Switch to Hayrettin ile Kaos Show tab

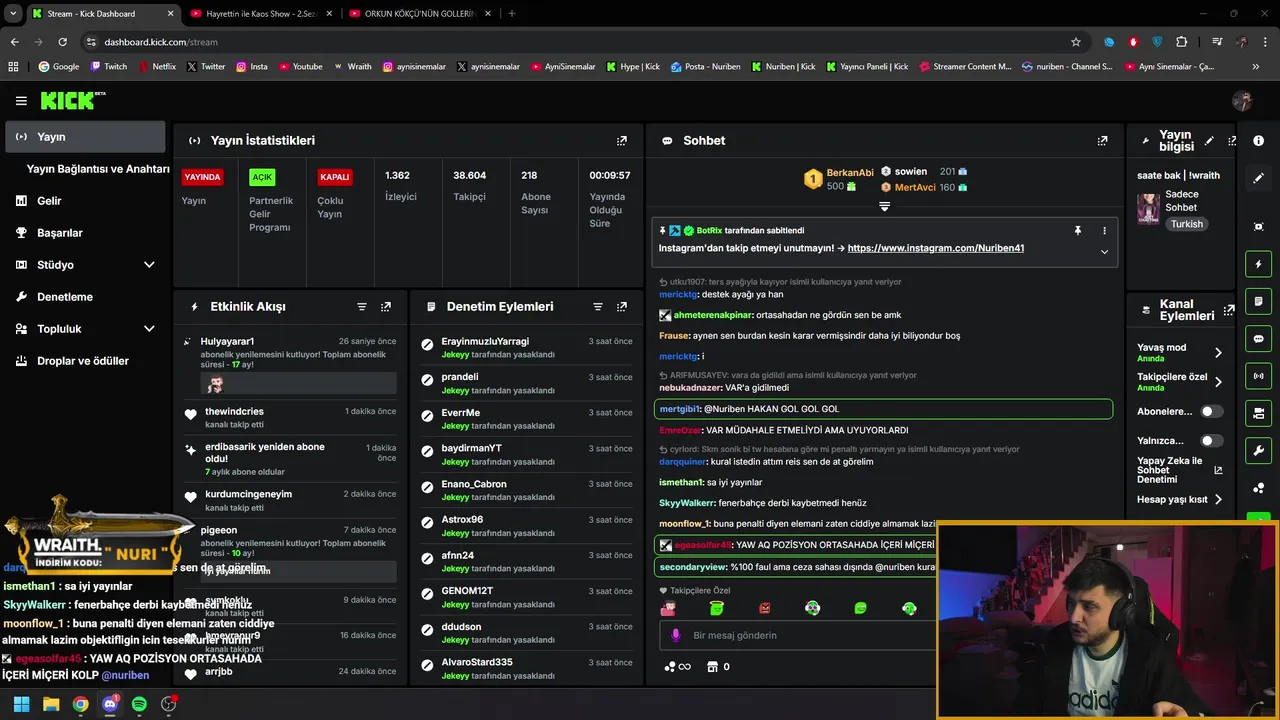(x=259, y=13)
